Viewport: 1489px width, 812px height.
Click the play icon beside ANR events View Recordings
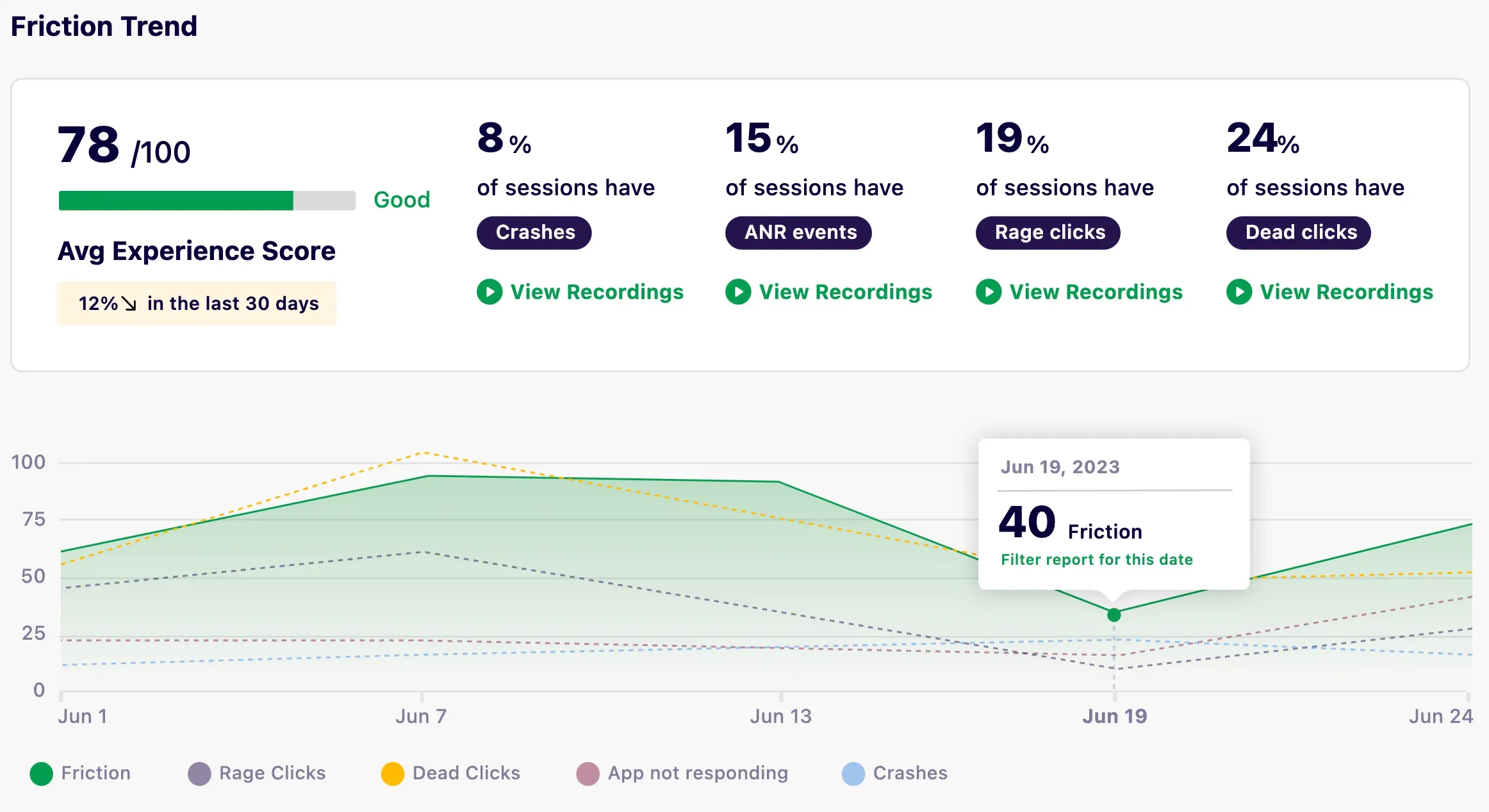click(x=738, y=292)
